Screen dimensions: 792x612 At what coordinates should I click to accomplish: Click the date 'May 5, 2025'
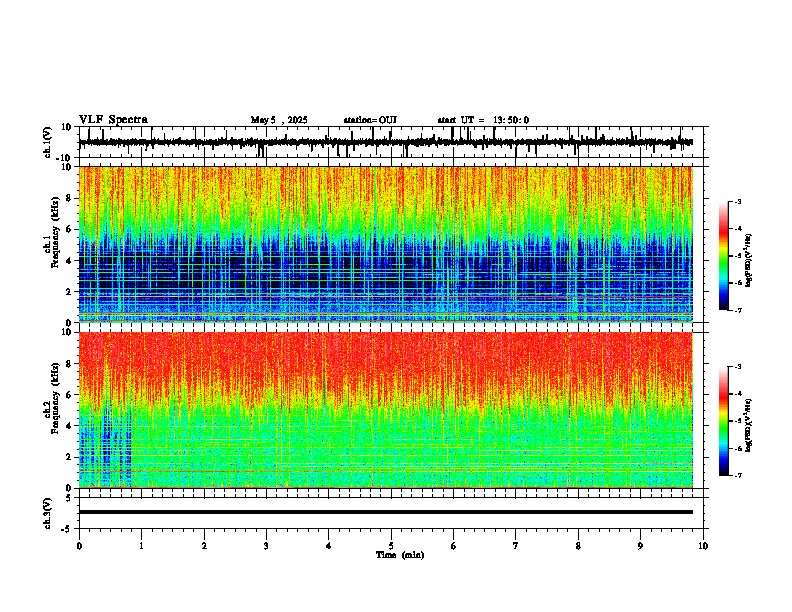[279, 120]
